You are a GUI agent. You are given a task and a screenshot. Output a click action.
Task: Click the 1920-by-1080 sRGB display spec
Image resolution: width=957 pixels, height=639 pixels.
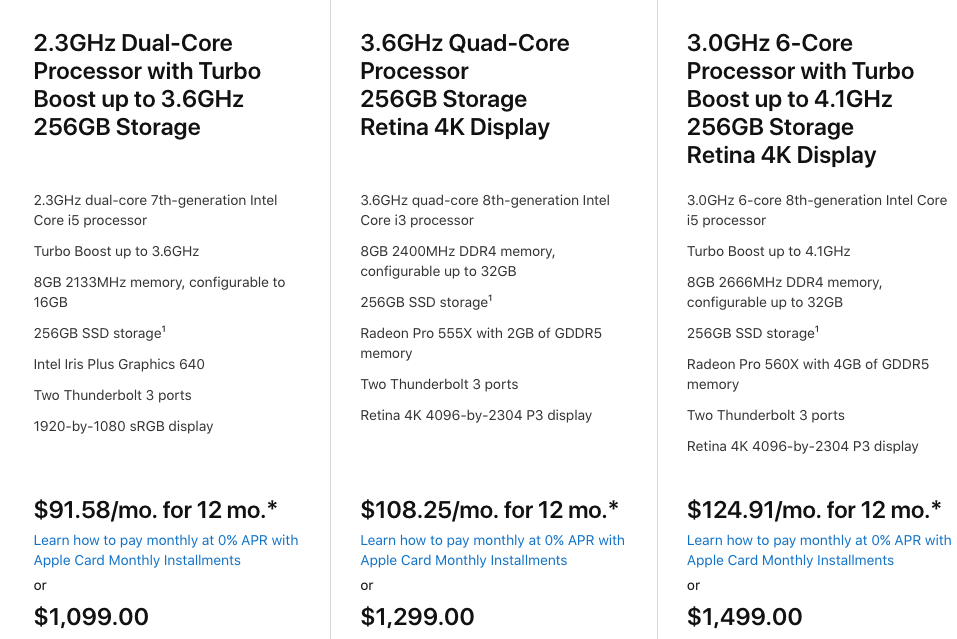pos(123,426)
